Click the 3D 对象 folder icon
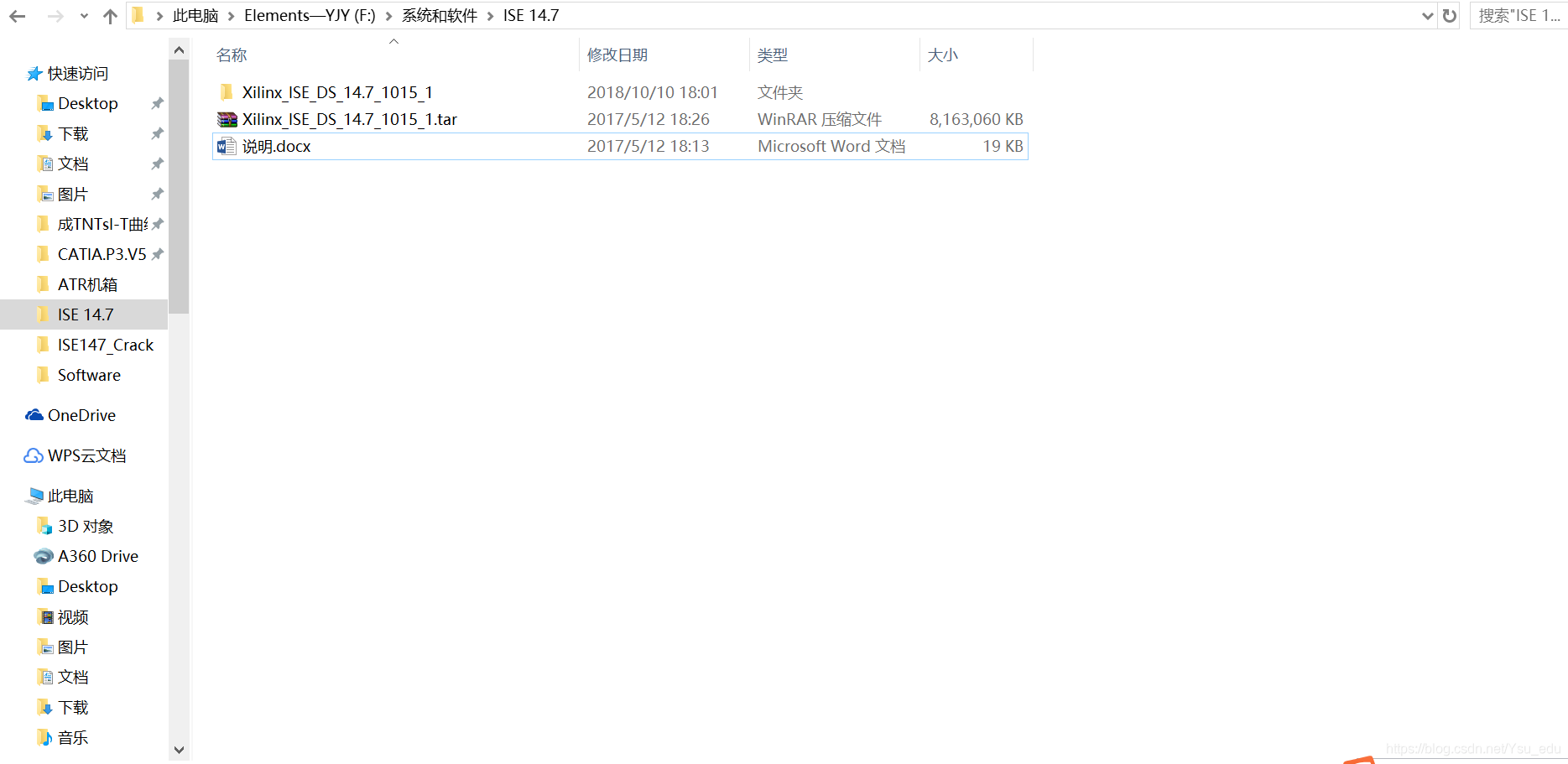 click(x=45, y=526)
